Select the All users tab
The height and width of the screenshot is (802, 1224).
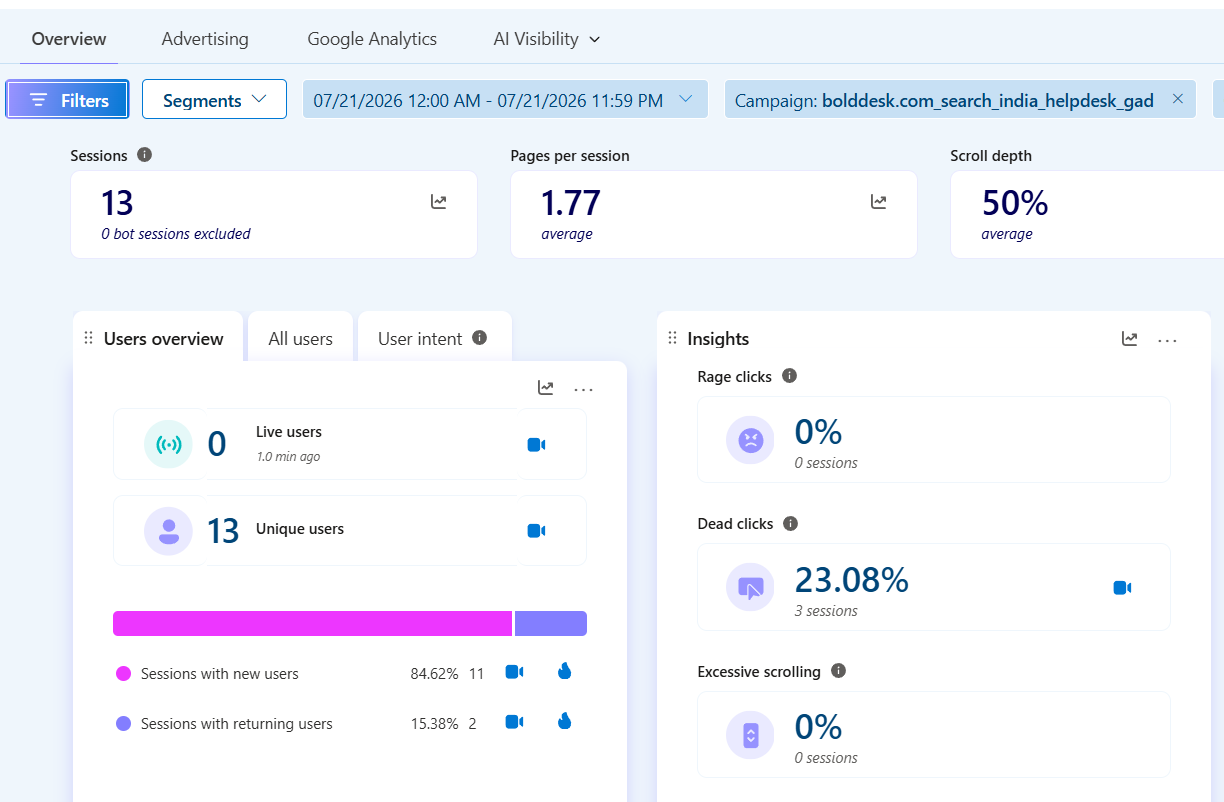point(300,339)
